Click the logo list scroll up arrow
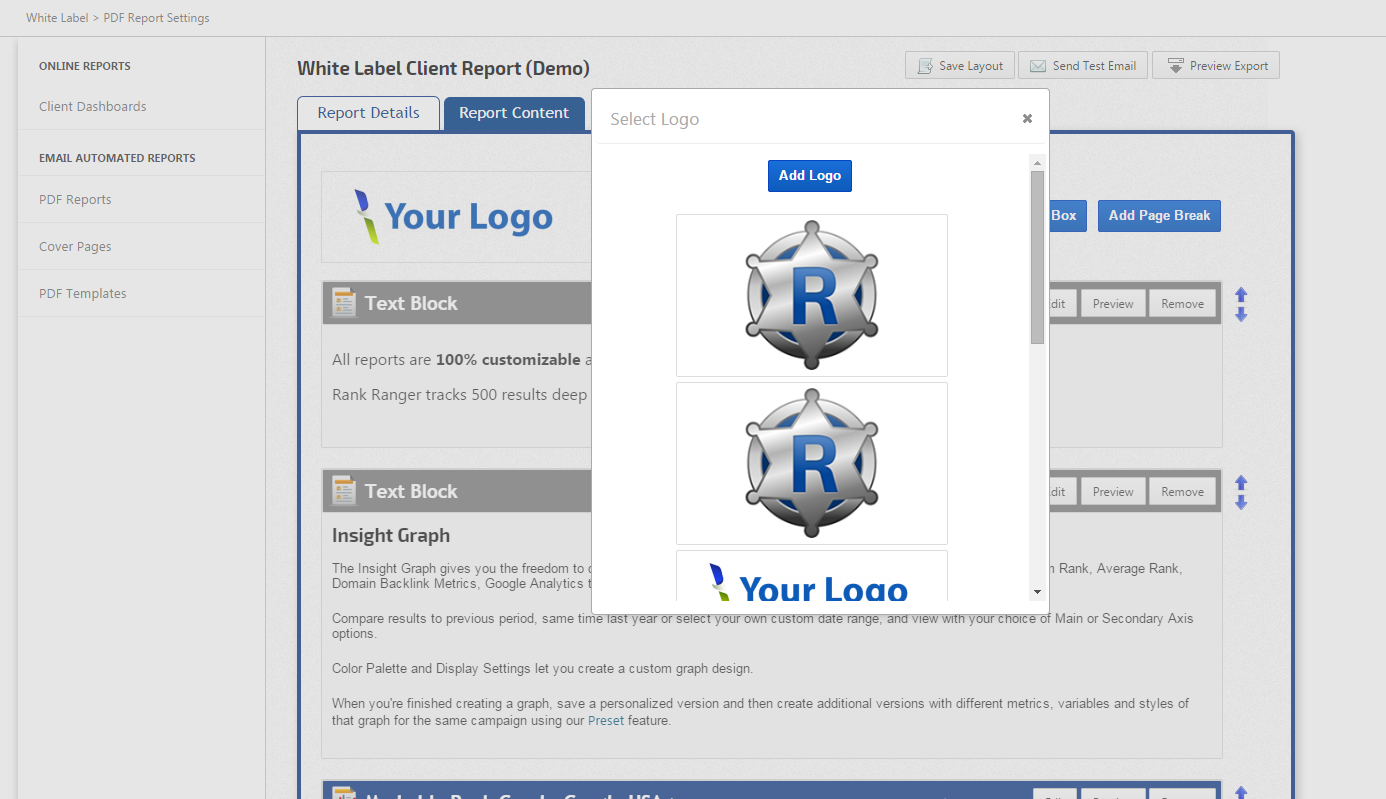This screenshot has height=799, width=1386. point(1037,163)
